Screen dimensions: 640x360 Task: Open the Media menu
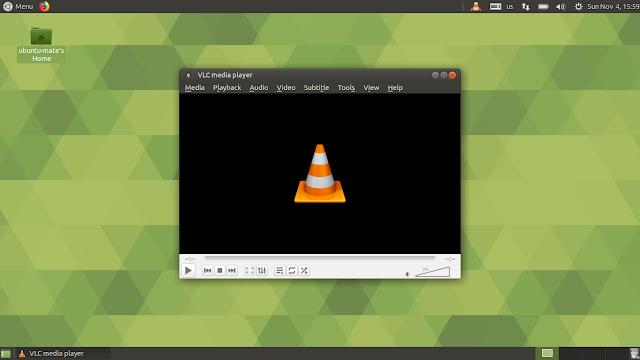click(195, 88)
